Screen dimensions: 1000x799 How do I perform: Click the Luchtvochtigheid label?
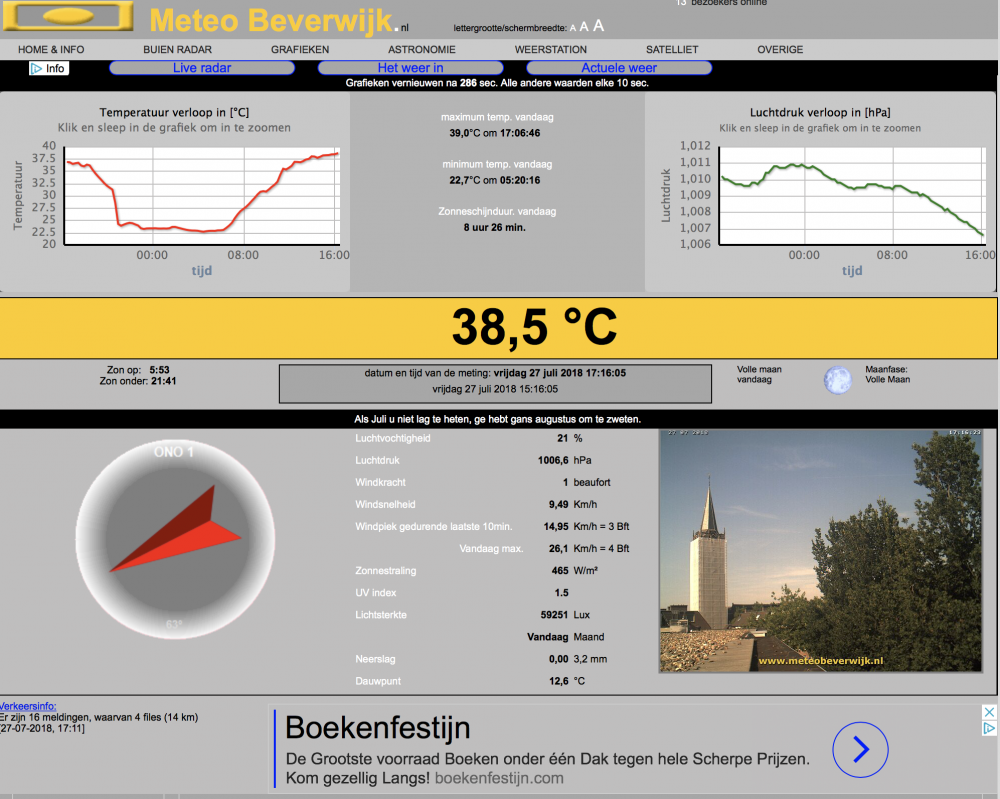393,439
